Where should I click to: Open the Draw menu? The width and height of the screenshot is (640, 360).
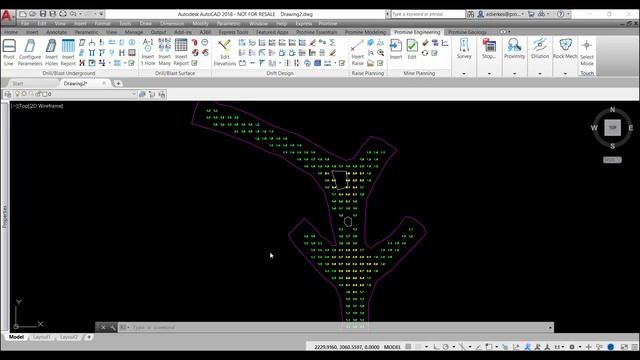tap(146, 23)
